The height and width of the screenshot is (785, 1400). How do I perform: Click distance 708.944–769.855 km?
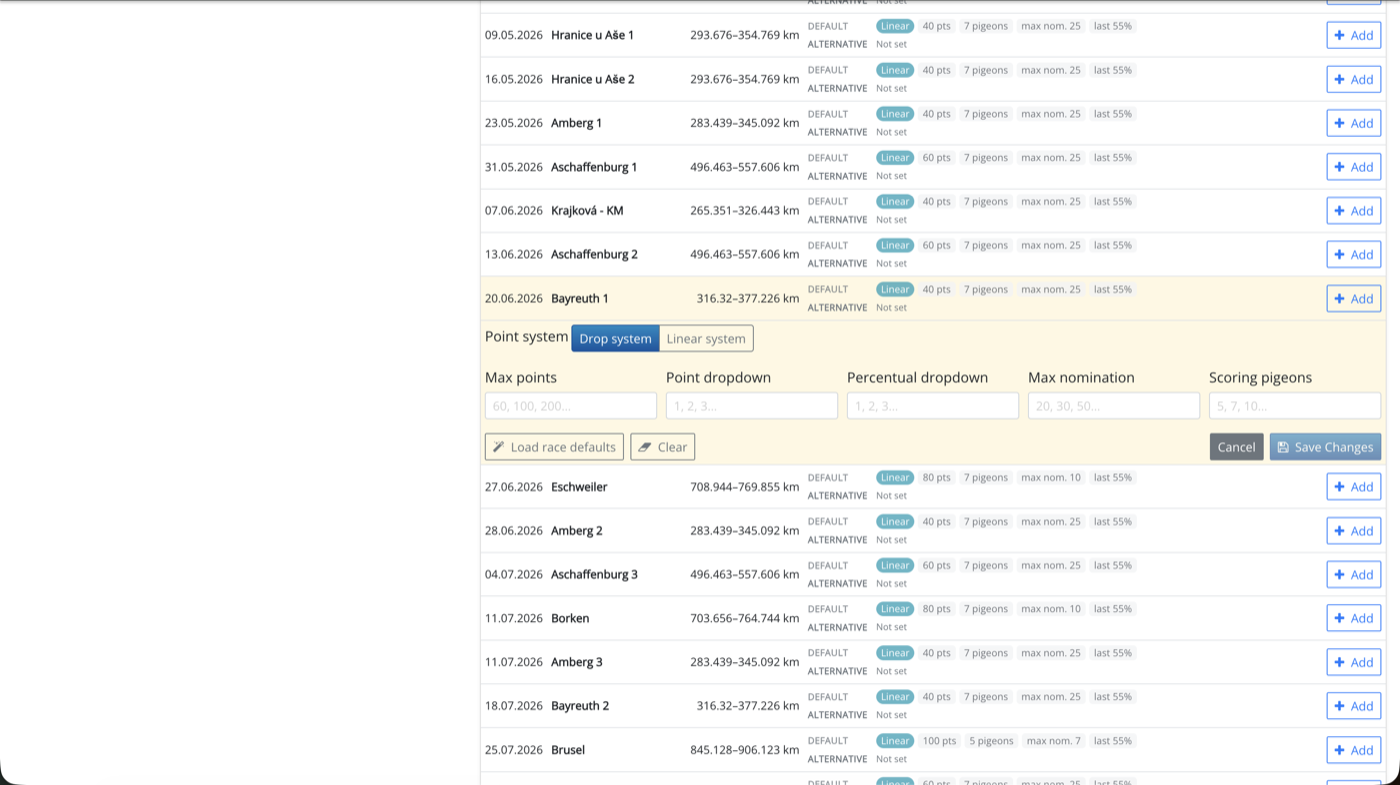coord(745,487)
